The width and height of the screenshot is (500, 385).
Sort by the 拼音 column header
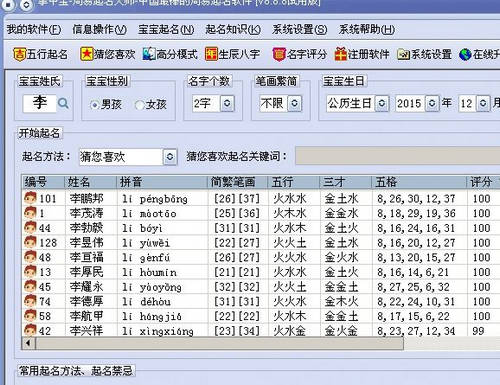[x=162, y=182]
